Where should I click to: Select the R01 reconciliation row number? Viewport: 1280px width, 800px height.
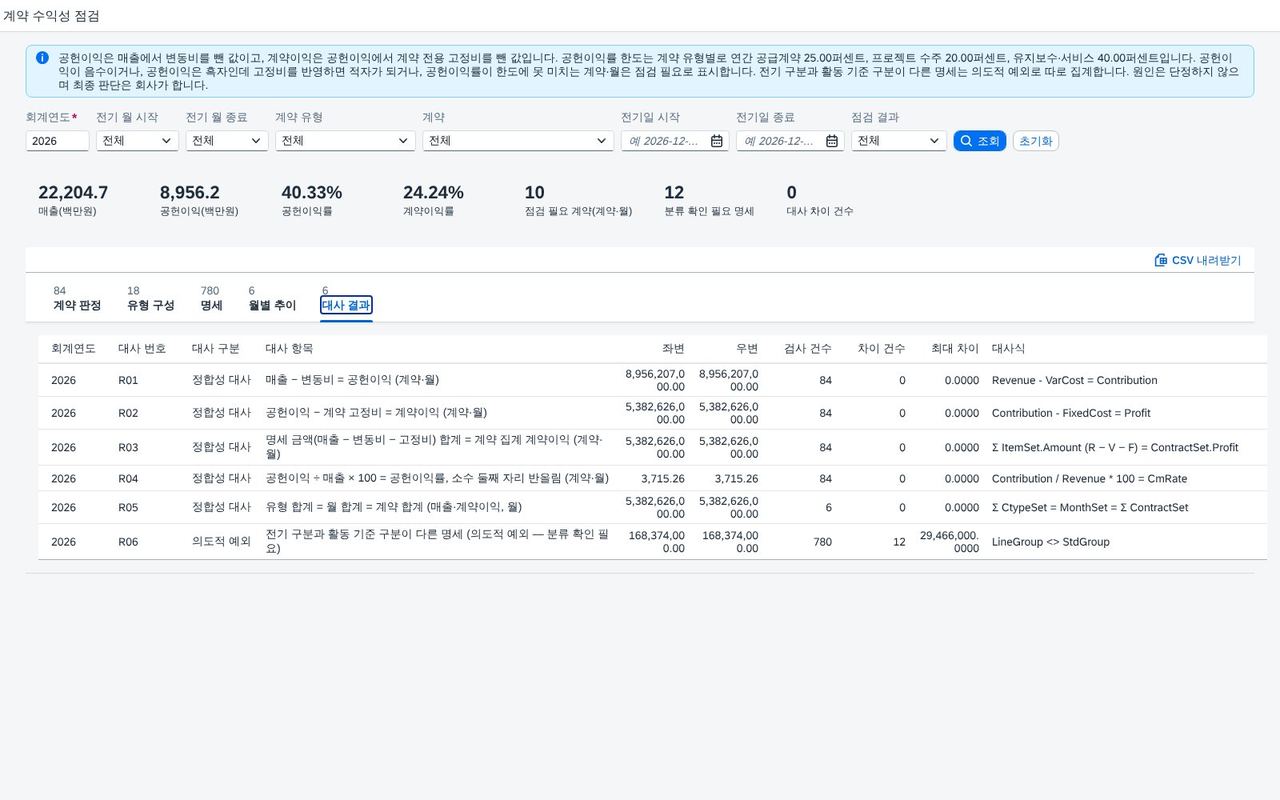click(128, 381)
